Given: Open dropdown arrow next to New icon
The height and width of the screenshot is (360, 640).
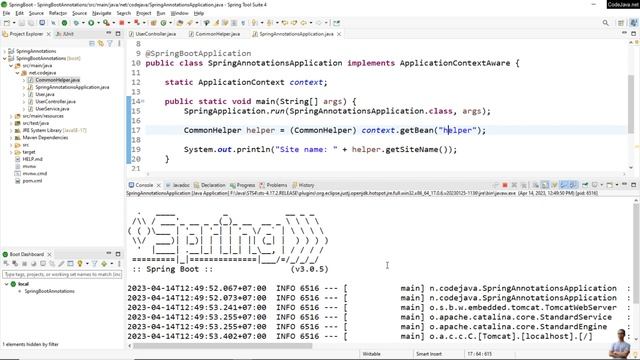Looking at the screenshot, I should coord(13,23).
